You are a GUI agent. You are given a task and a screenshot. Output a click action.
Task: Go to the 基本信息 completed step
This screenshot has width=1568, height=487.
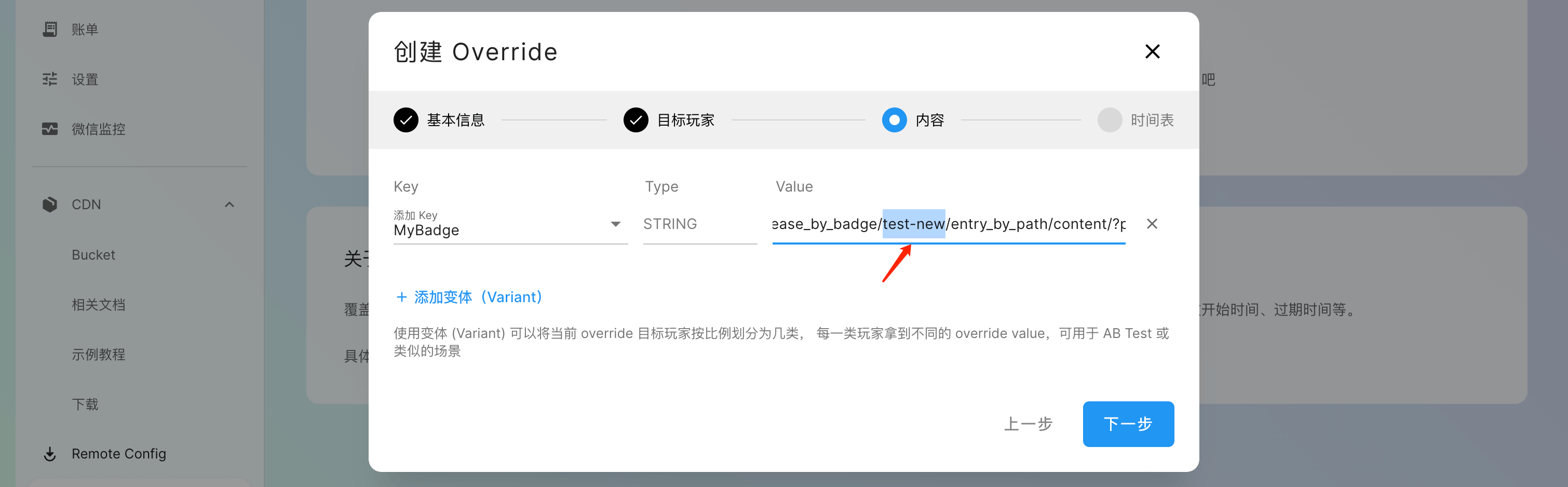[x=406, y=120]
